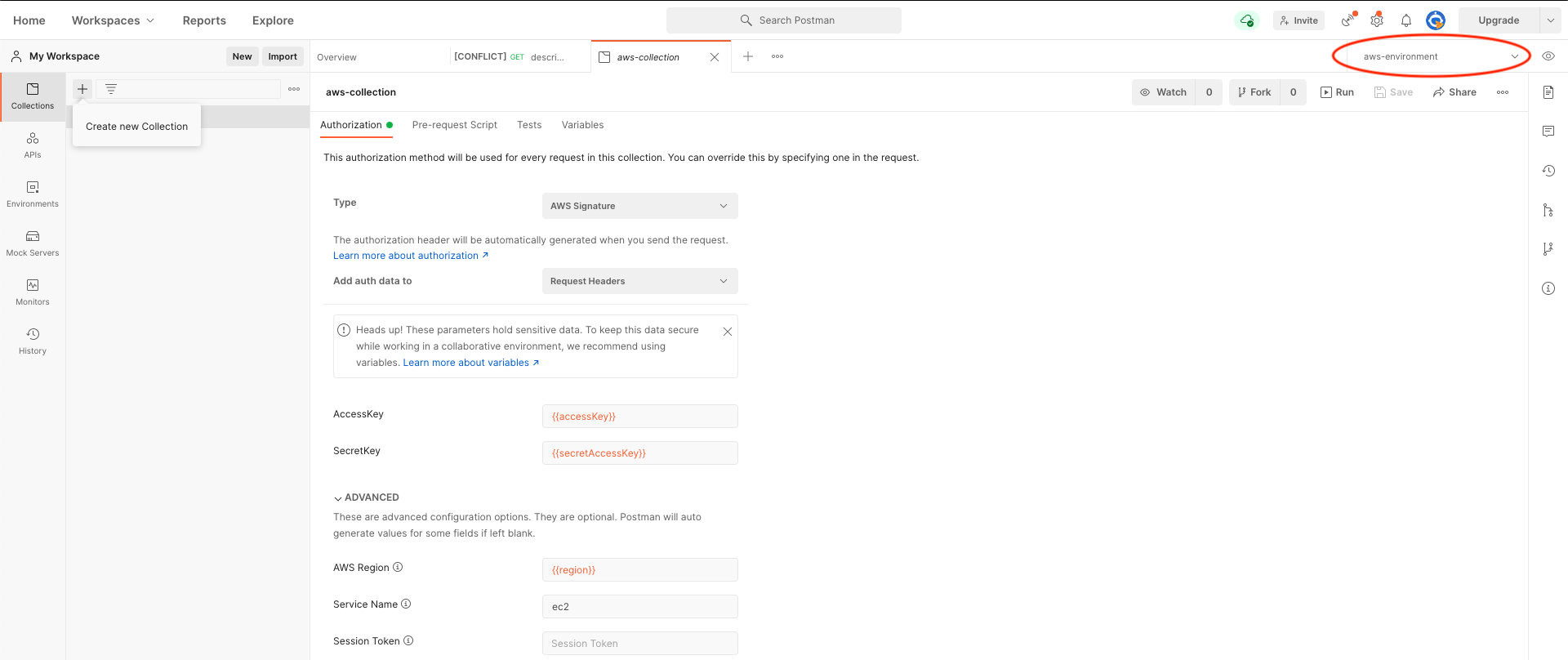Open the comments icon in the right sidebar
This screenshot has height=660, width=1568.
pyautogui.click(x=1548, y=132)
